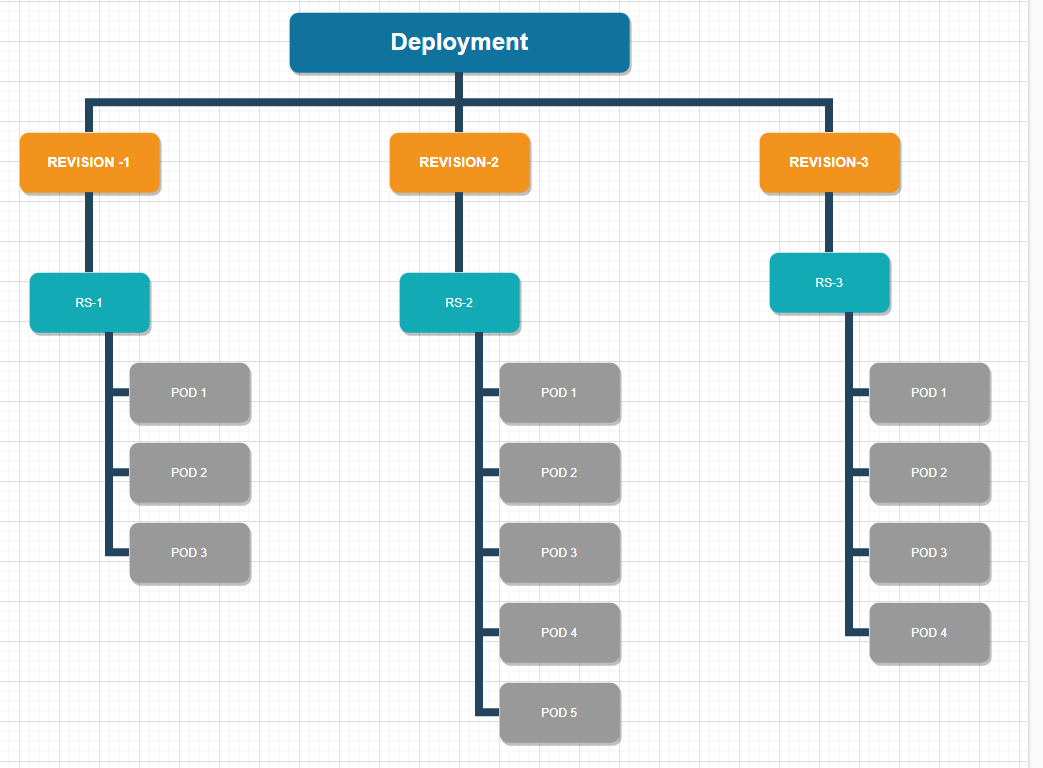Screen dimensions: 1043x768
Task: Select POD 1 under RS-2
Action: 560,393
